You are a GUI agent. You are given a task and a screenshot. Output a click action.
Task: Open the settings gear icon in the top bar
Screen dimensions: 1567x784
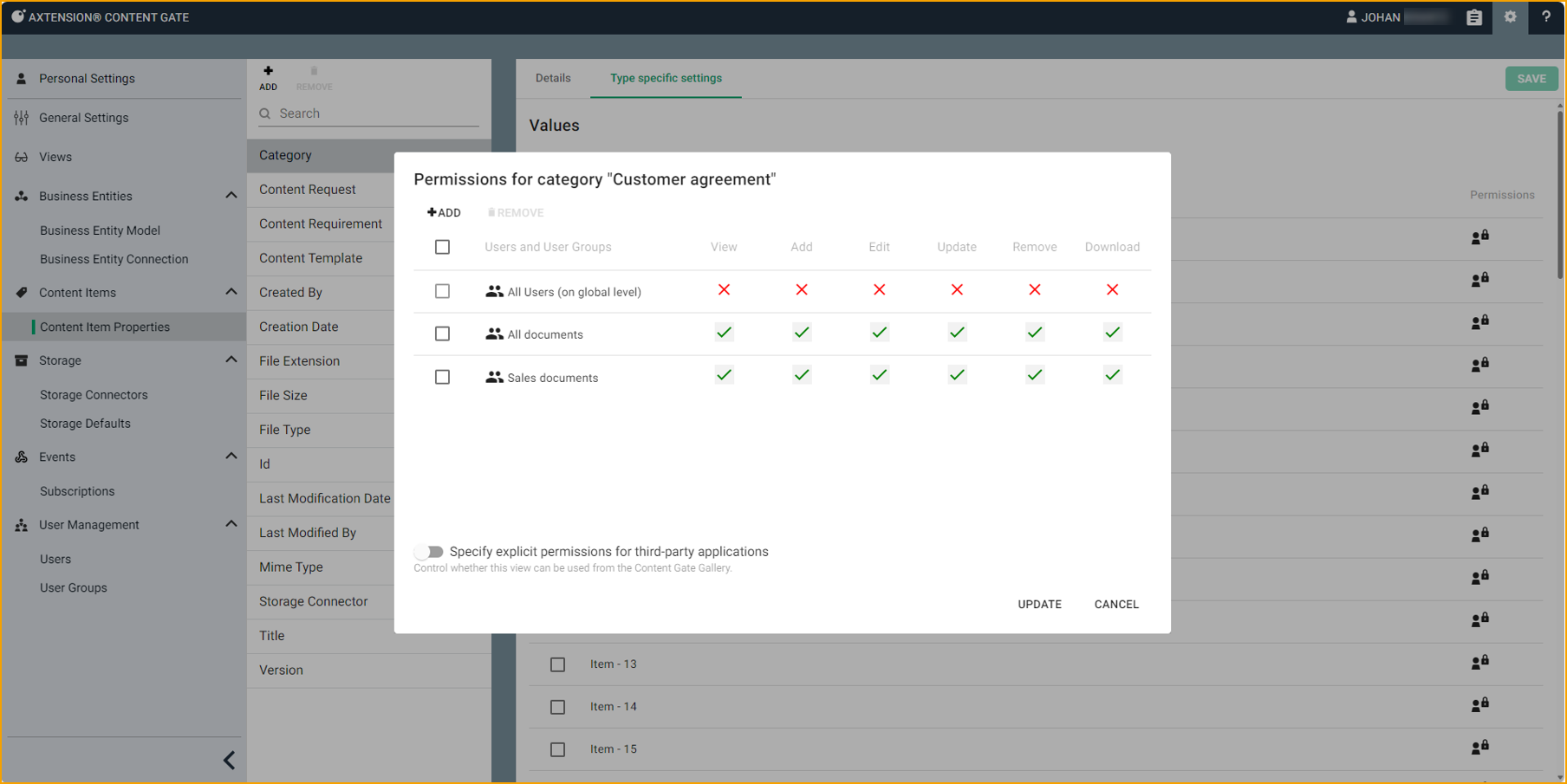(x=1511, y=17)
